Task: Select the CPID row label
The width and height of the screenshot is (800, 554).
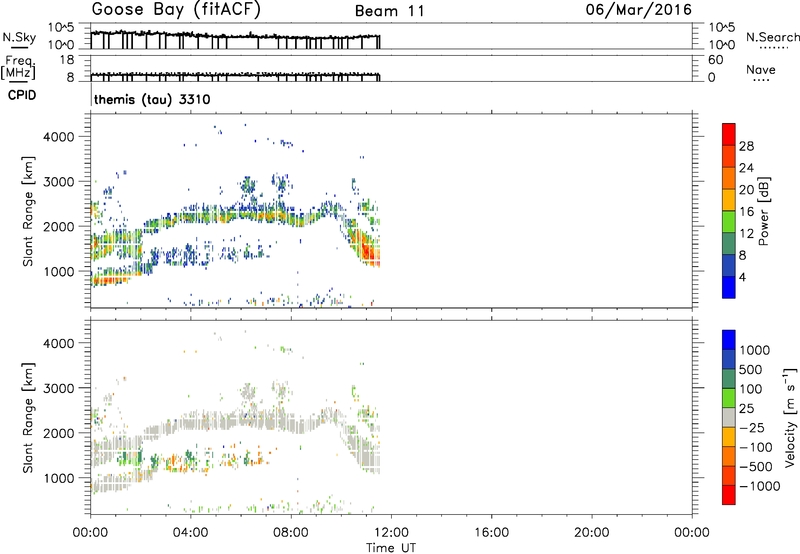Action: point(22,95)
